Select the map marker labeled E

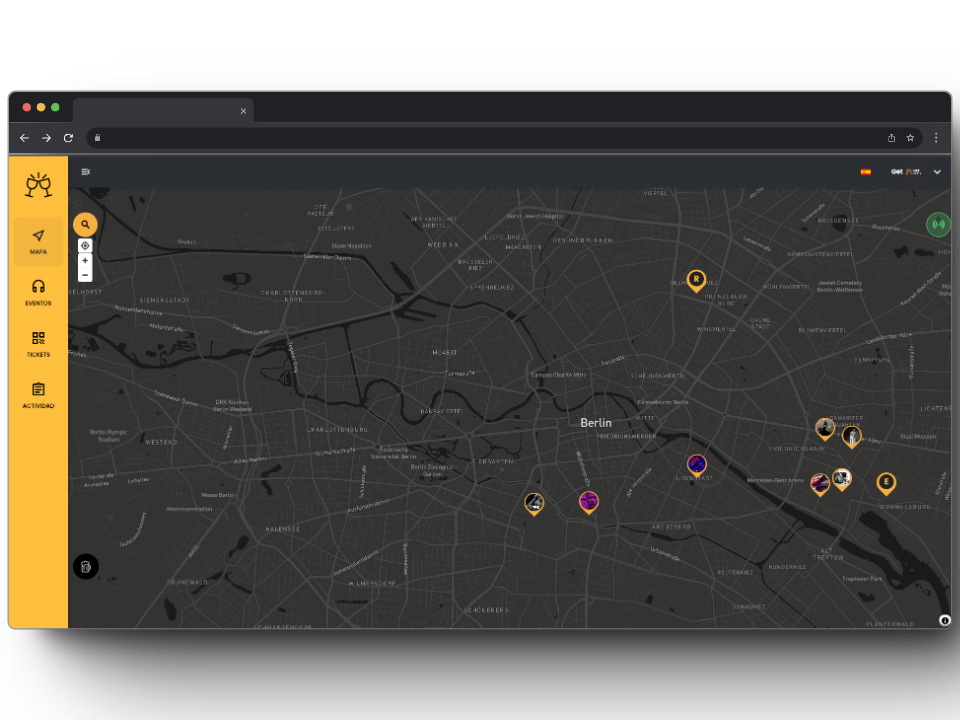pyautogui.click(x=886, y=484)
